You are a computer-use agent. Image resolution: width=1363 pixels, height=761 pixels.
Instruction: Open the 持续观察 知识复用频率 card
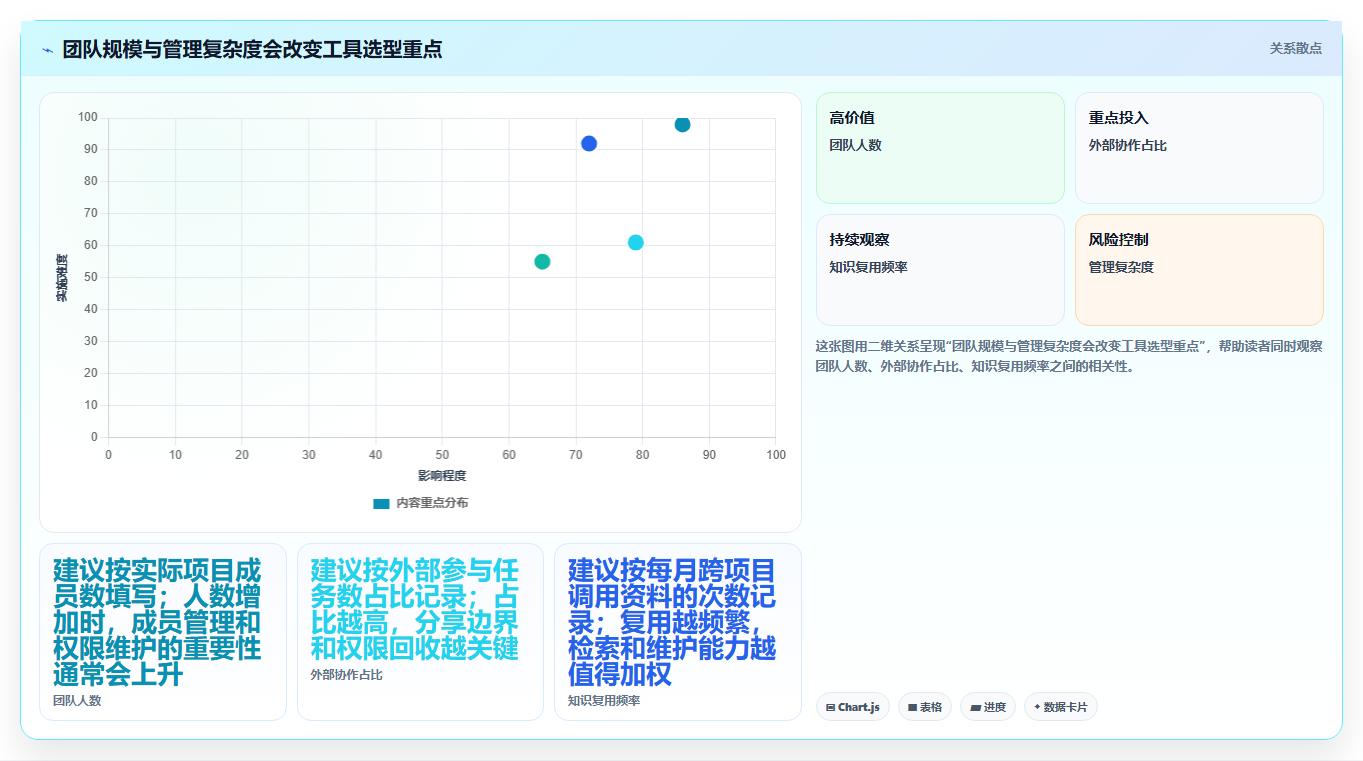(940, 270)
